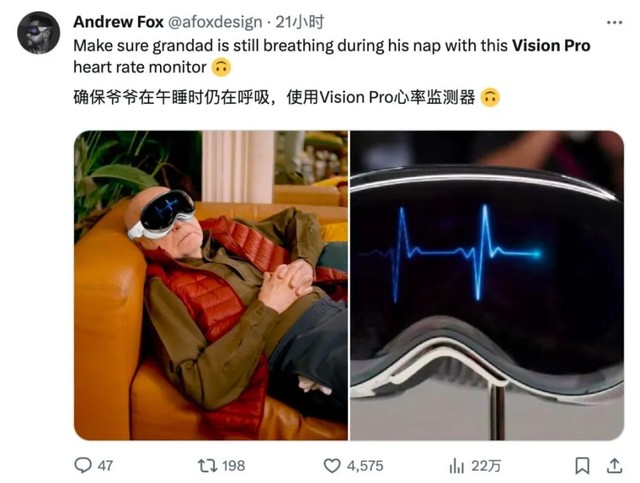Screen dimensions: 640x483
Task: Bookmark this tweet
Action: (x=582, y=465)
